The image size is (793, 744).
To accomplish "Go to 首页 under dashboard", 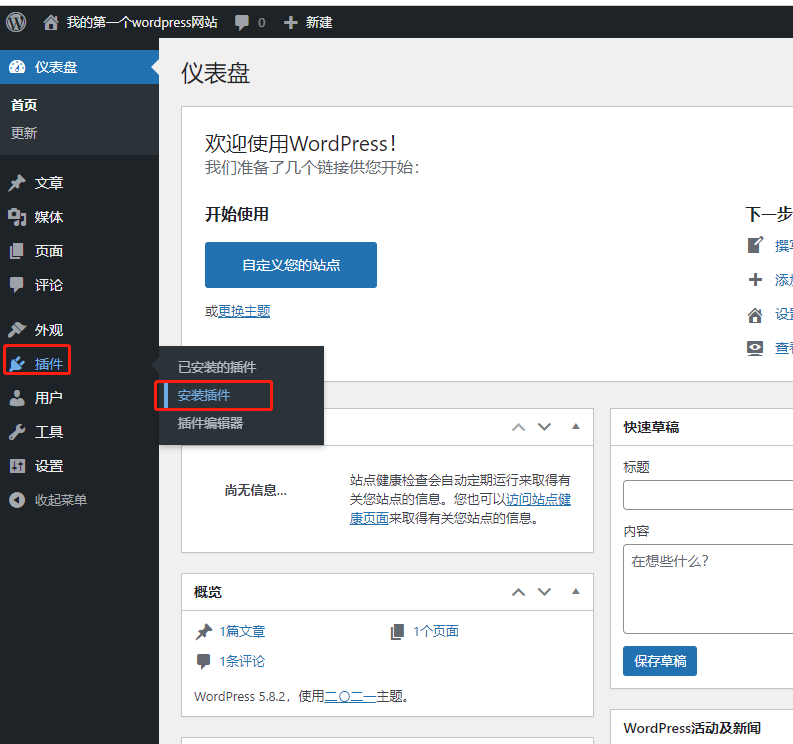I will [x=24, y=105].
